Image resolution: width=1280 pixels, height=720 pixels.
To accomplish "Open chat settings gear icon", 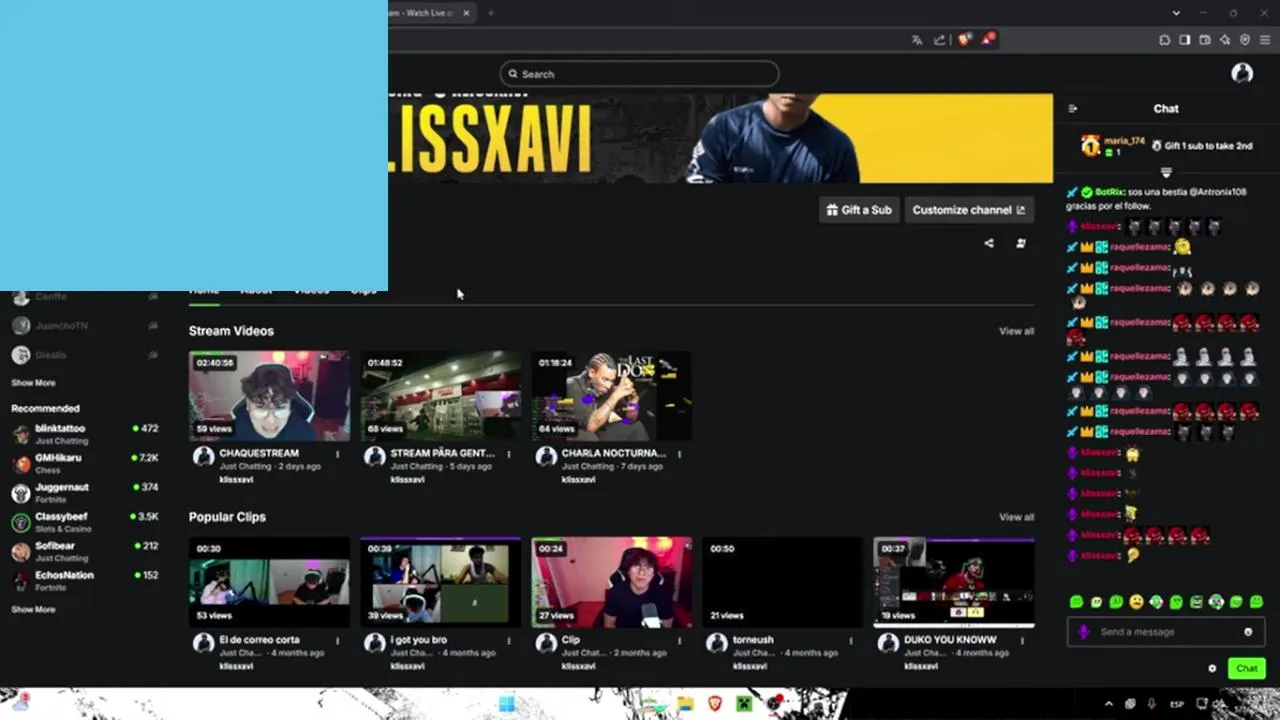I will pyautogui.click(x=1212, y=668).
